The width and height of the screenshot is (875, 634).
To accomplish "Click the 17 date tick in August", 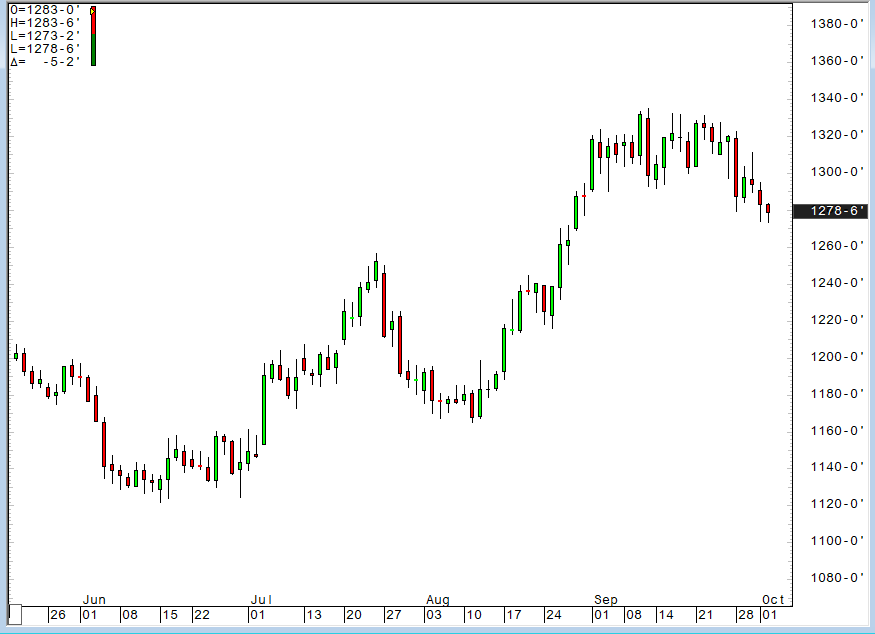I will (x=513, y=614).
